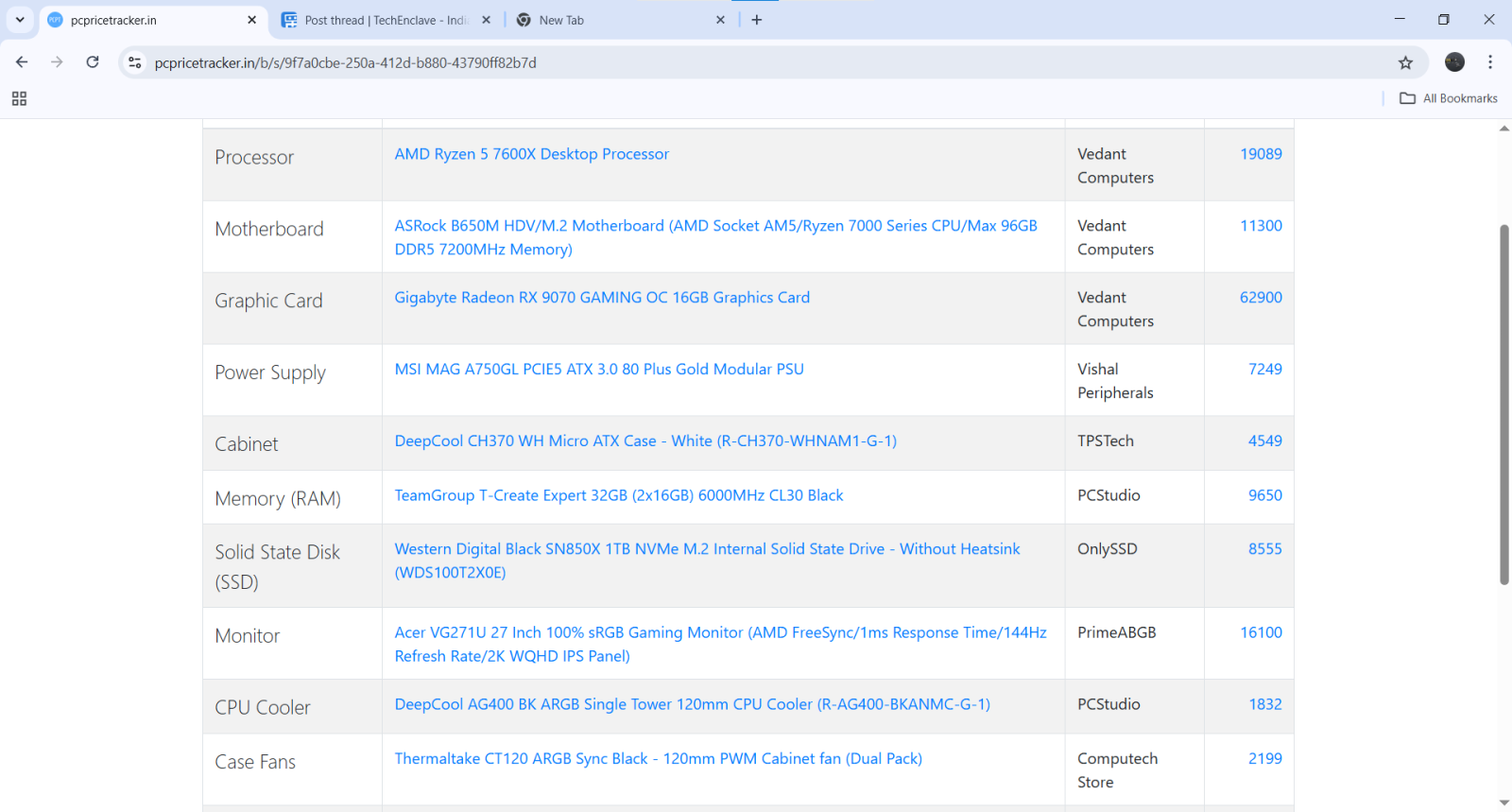Restore down the browser window
Image resolution: width=1512 pixels, height=812 pixels.
coord(1444,20)
